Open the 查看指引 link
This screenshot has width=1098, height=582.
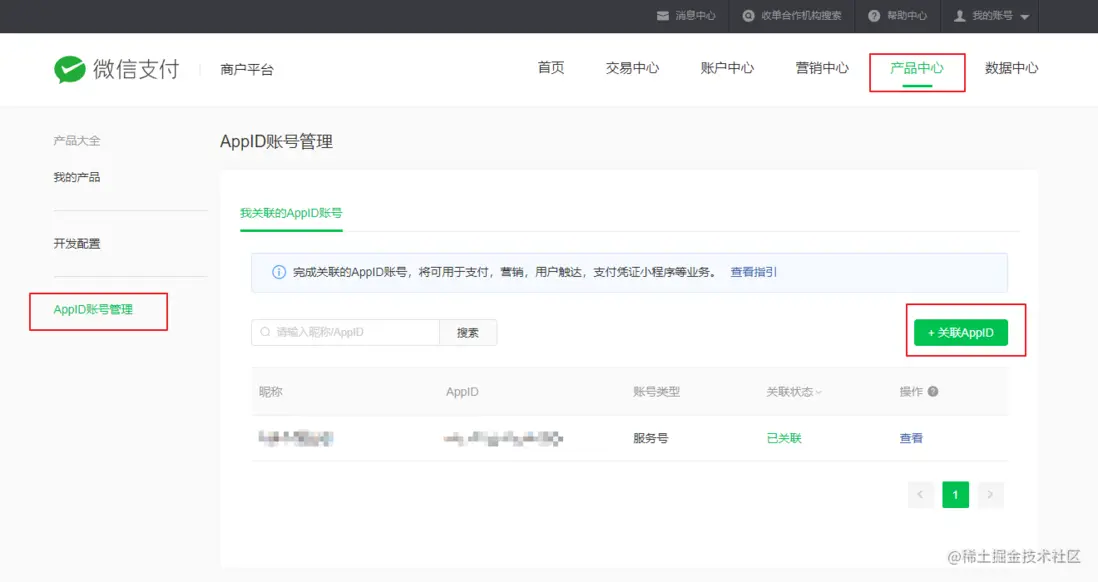(752, 271)
